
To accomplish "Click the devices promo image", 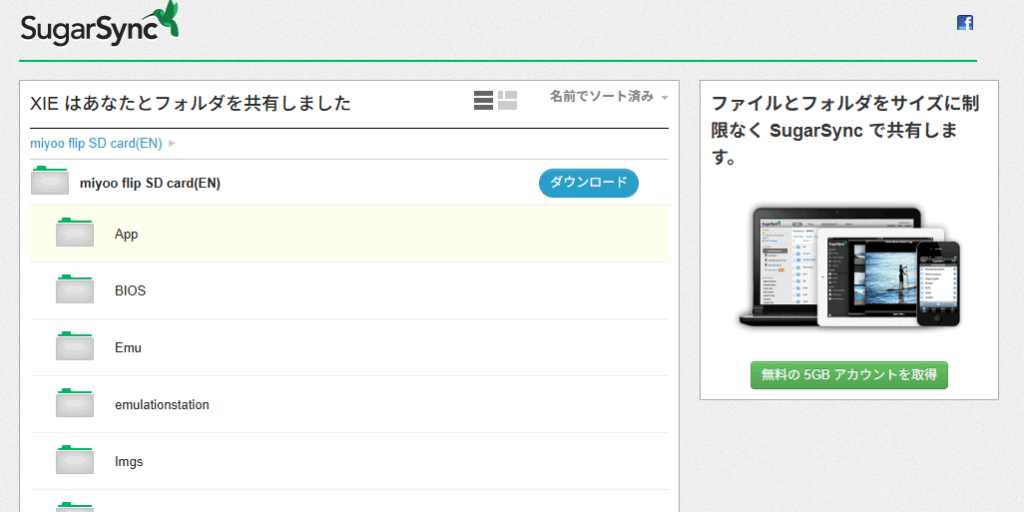I will click(849, 266).
